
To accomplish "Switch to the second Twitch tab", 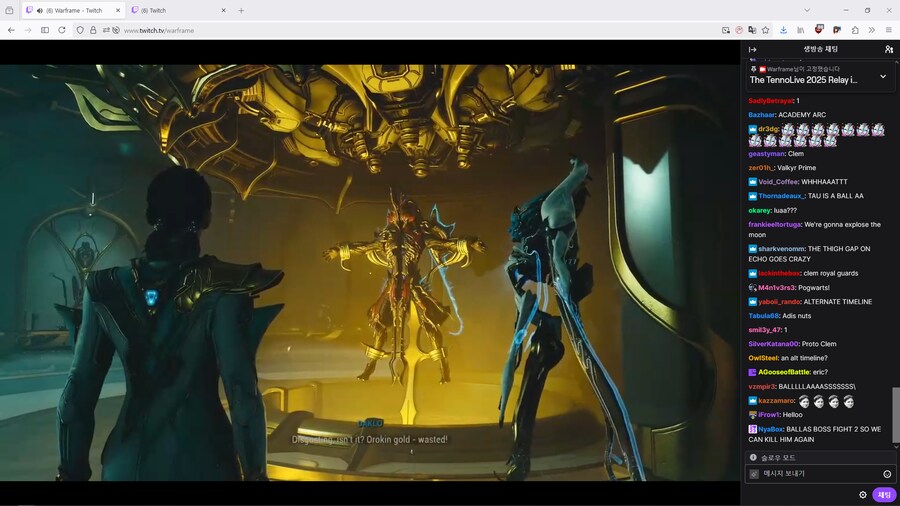I will 178,10.
